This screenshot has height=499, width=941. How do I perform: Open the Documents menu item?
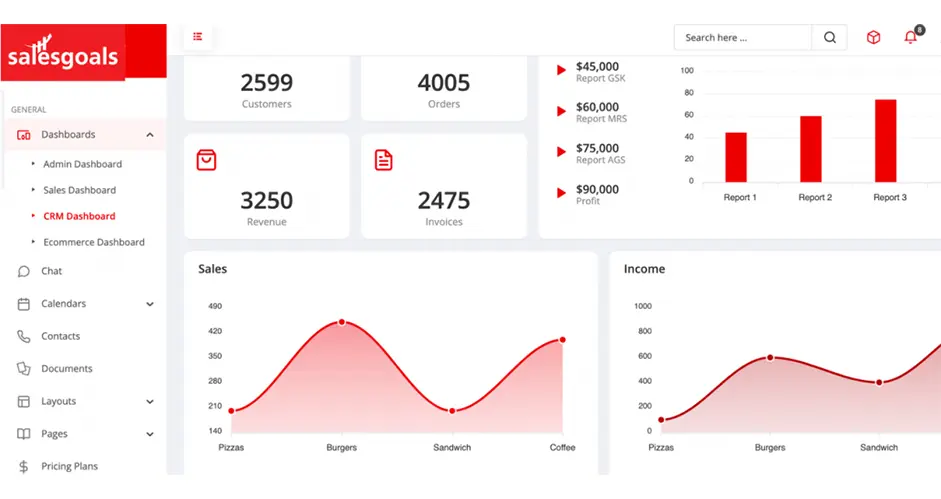coord(66,369)
